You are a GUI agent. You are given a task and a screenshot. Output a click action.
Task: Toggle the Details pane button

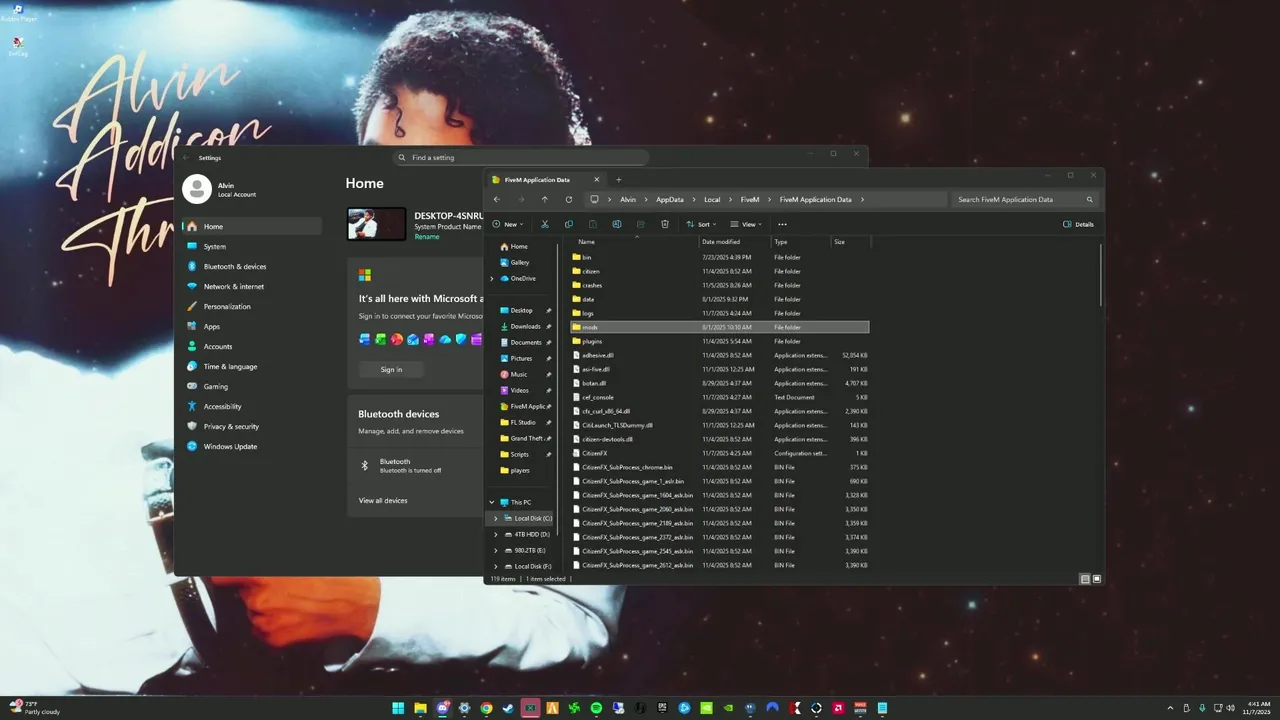1079,224
